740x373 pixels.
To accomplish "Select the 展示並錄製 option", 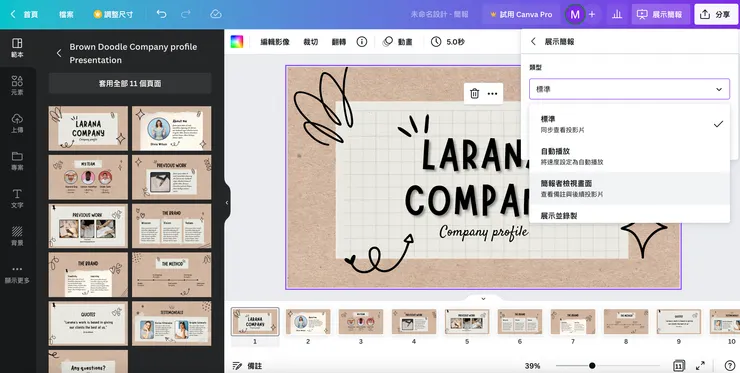I will pos(629,215).
